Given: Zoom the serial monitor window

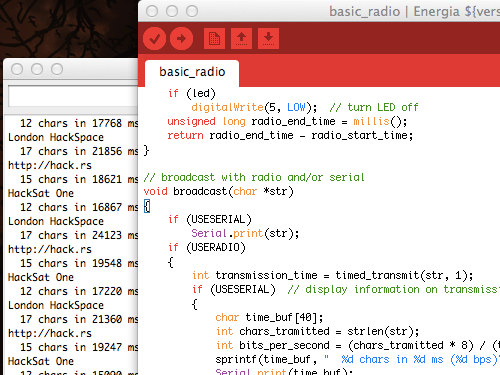Looking at the screenshot, I should point(57,69).
